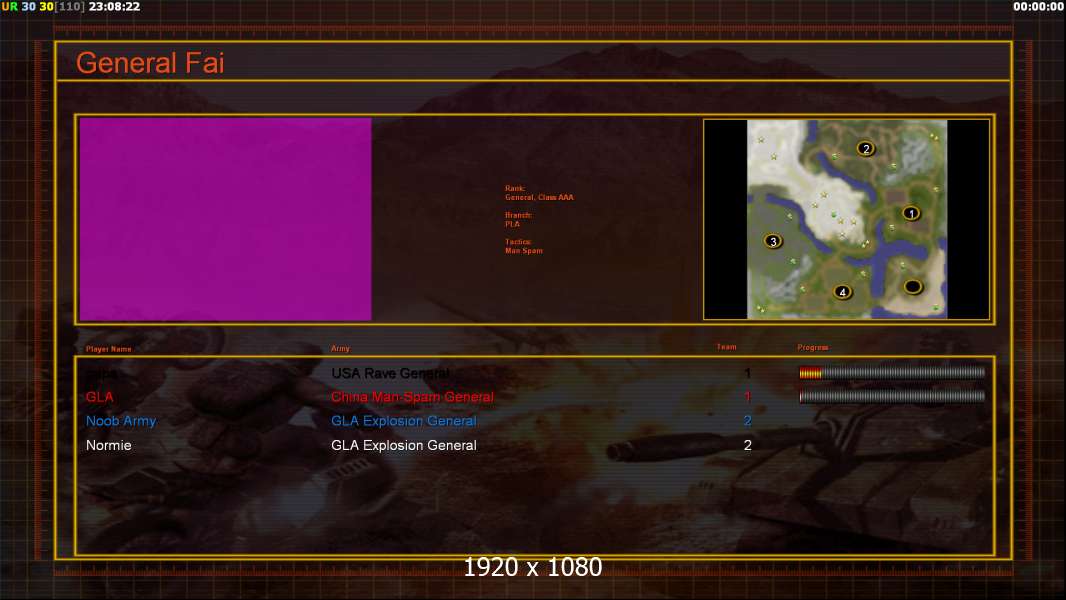
Task: Click Normie's white GLA Explosion General text
Action: coord(404,445)
